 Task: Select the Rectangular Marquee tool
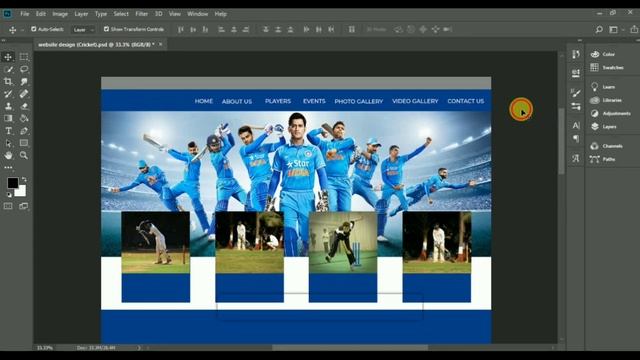click(x=24, y=57)
